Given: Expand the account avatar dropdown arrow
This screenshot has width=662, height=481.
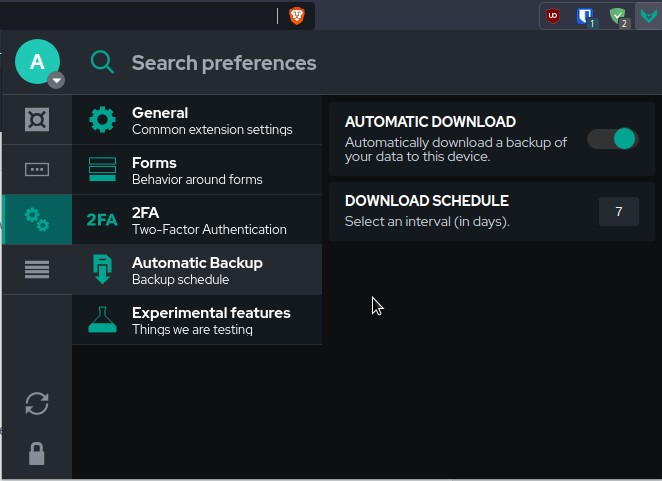Looking at the screenshot, I should pos(56,81).
